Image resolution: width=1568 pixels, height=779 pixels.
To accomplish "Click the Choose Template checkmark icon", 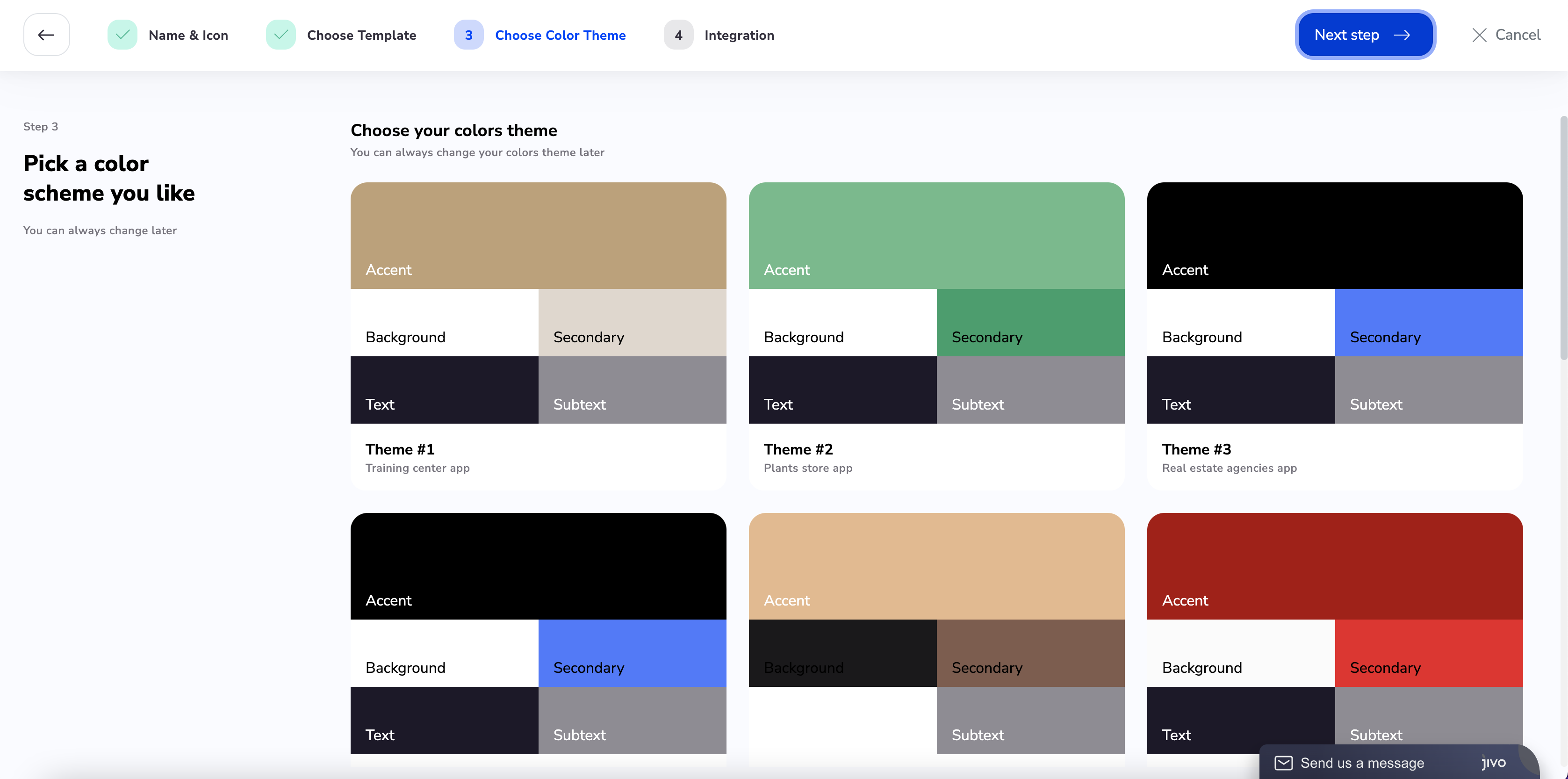I will [x=281, y=35].
